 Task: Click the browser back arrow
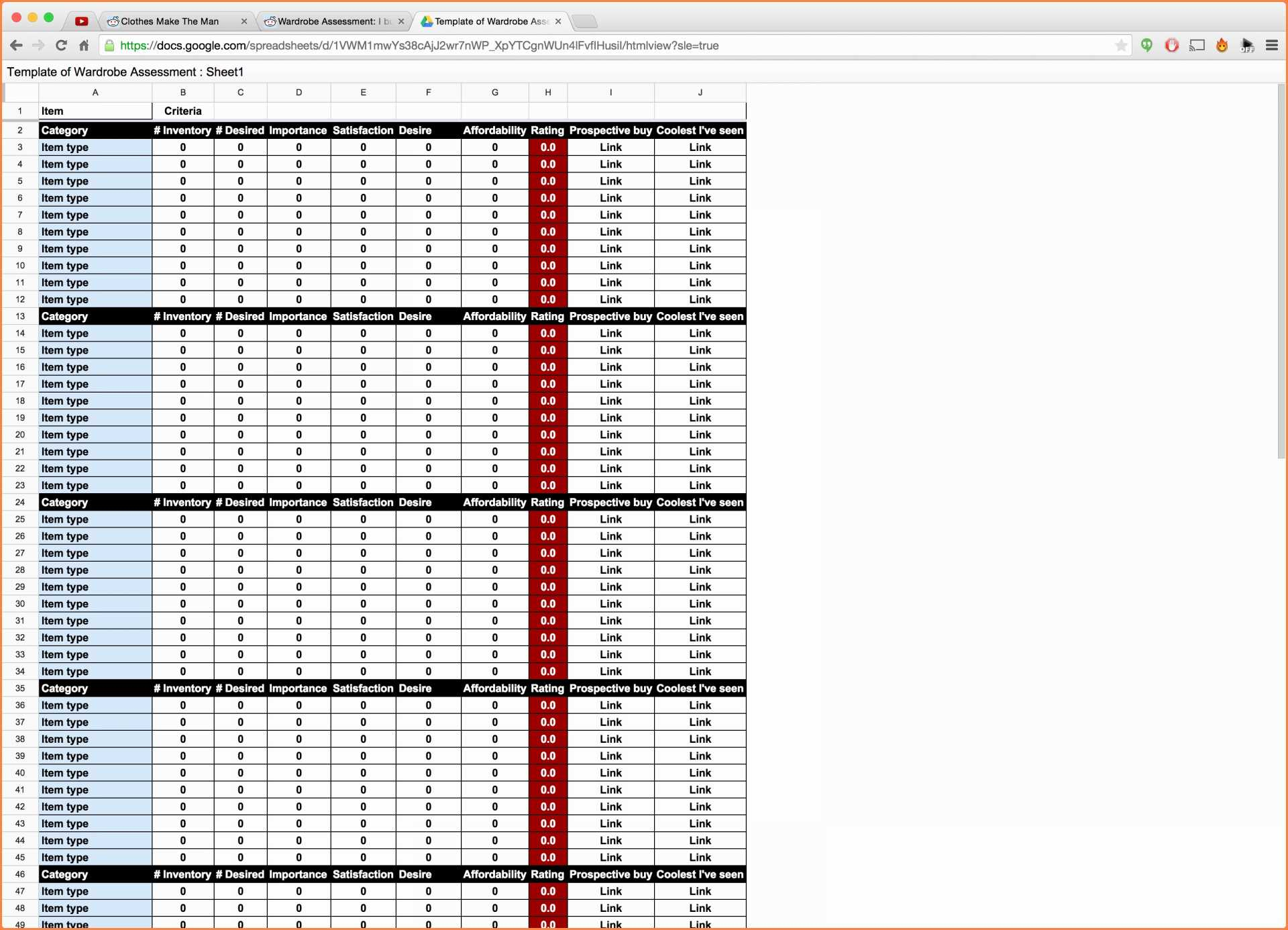[17, 46]
